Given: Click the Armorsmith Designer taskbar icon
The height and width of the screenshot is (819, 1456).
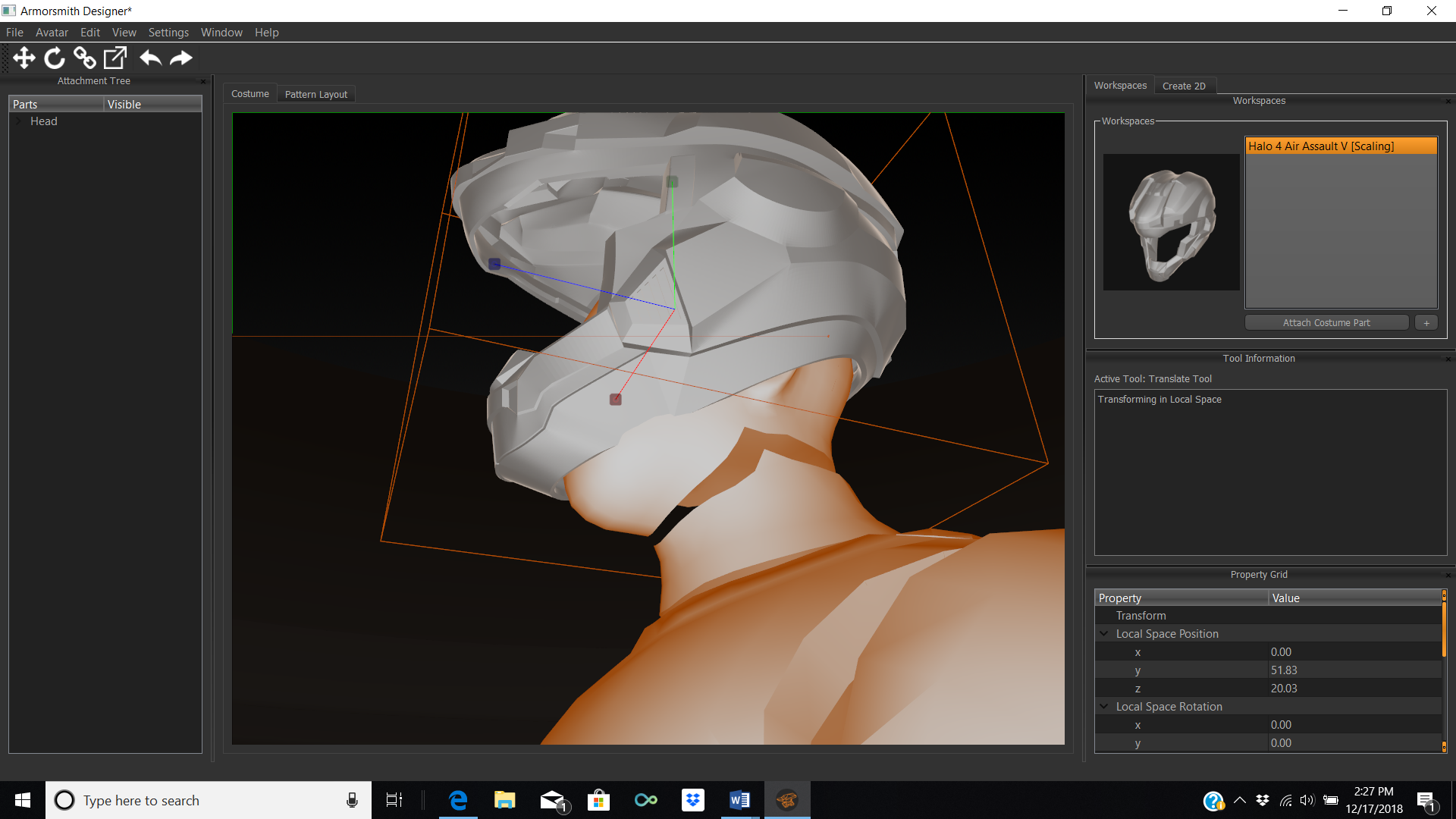Looking at the screenshot, I should point(787,800).
